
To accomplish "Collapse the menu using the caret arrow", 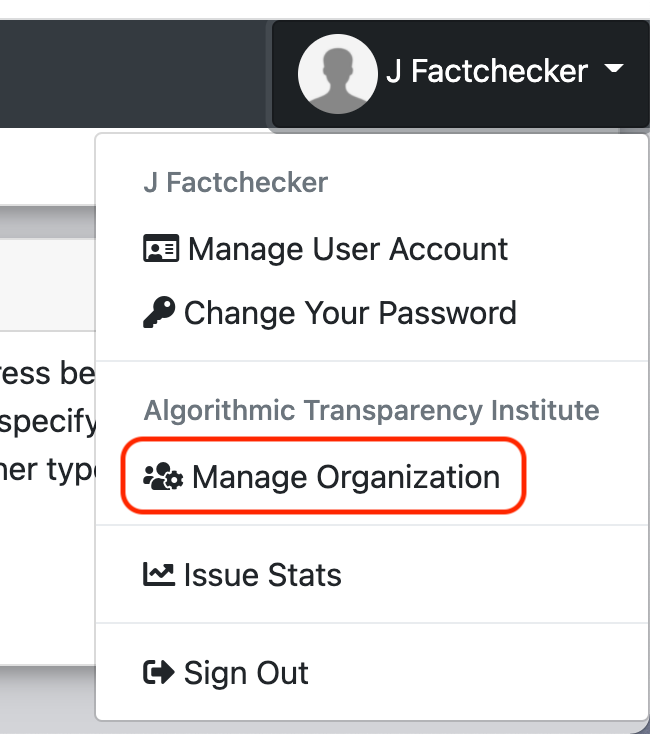I will click(x=613, y=70).
